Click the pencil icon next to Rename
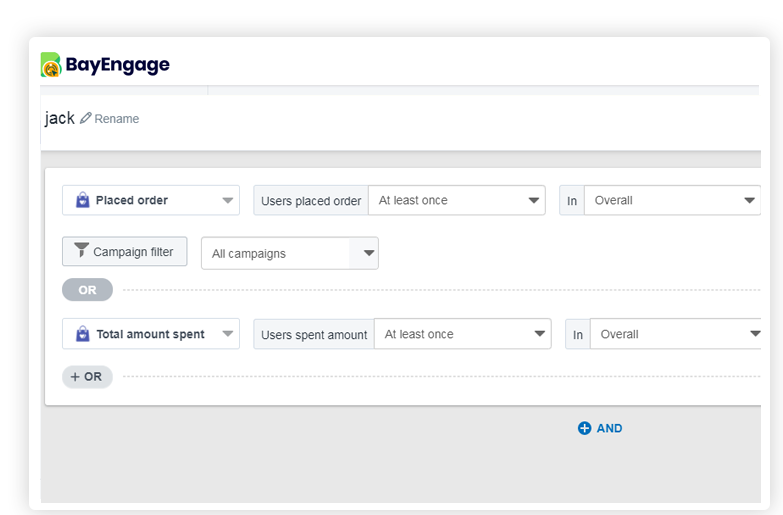Viewport: 783px width, 515px height. click(86, 118)
